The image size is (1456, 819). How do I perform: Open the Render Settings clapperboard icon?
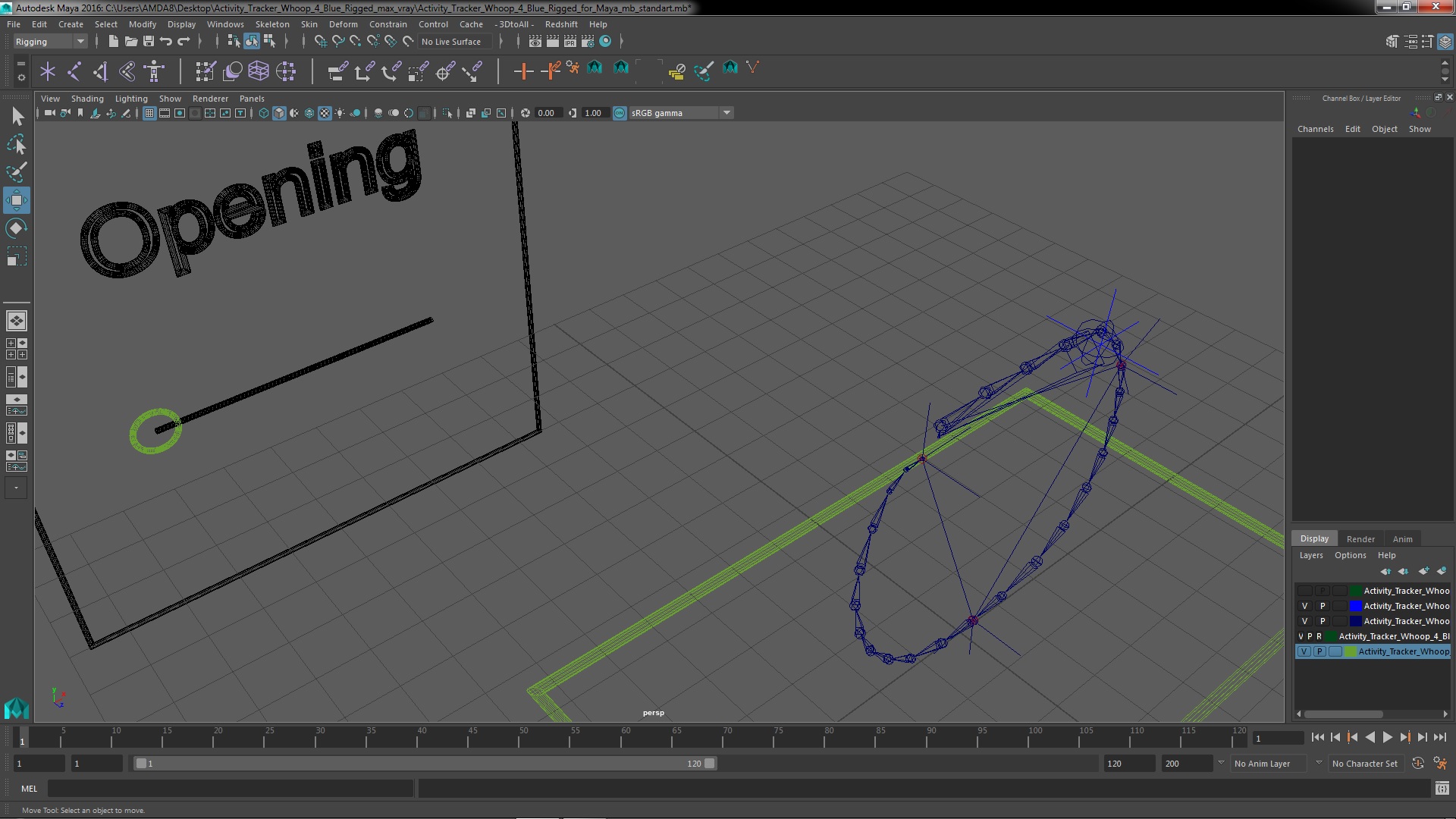coord(587,41)
